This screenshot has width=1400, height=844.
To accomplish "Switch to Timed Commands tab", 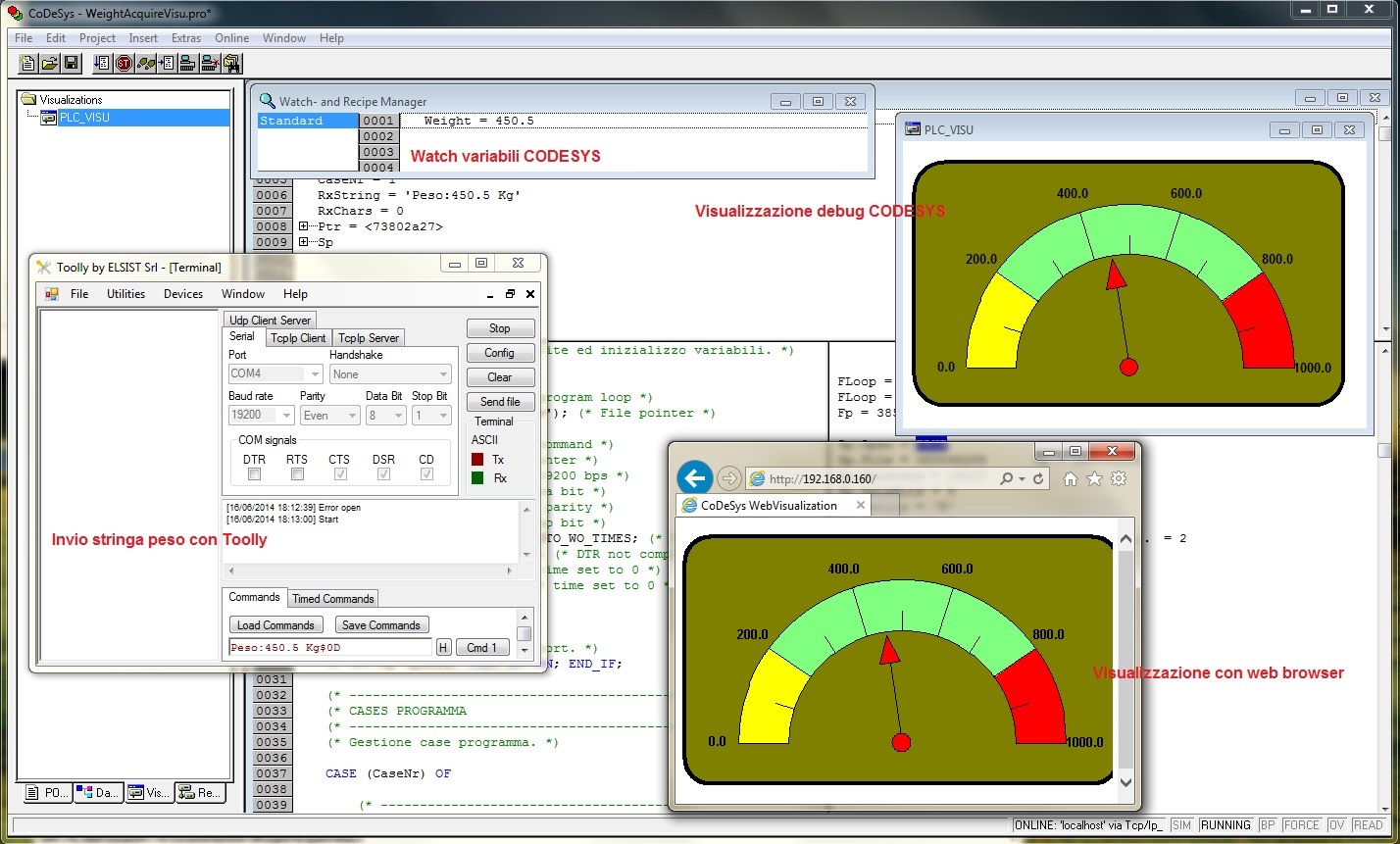I will (333, 598).
